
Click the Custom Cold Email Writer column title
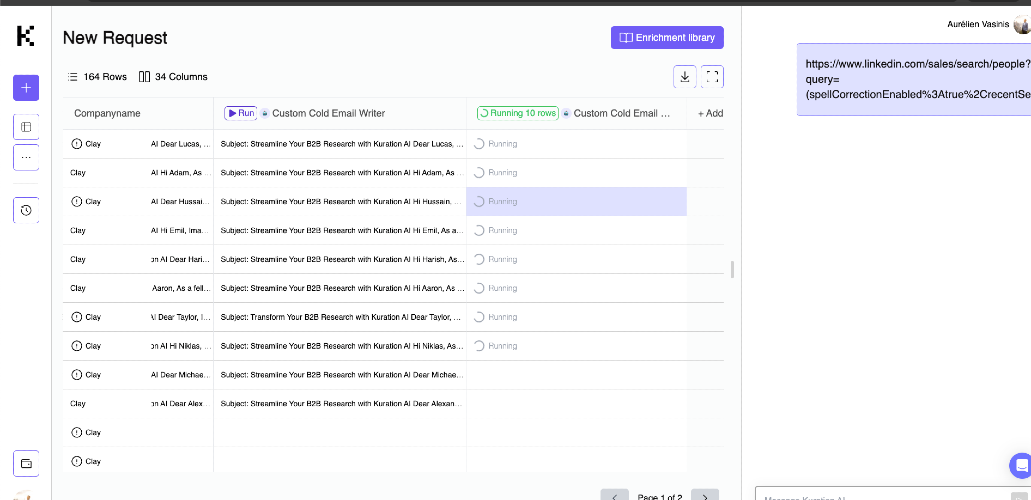329,113
